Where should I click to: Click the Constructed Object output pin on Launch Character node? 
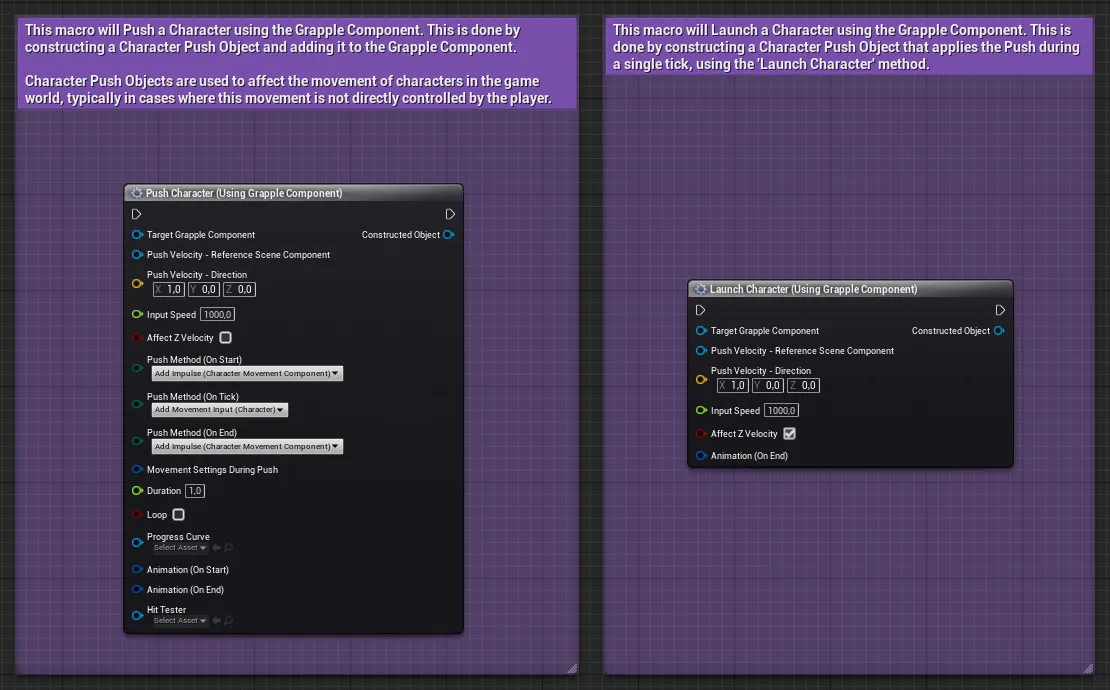tap(999, 330)
